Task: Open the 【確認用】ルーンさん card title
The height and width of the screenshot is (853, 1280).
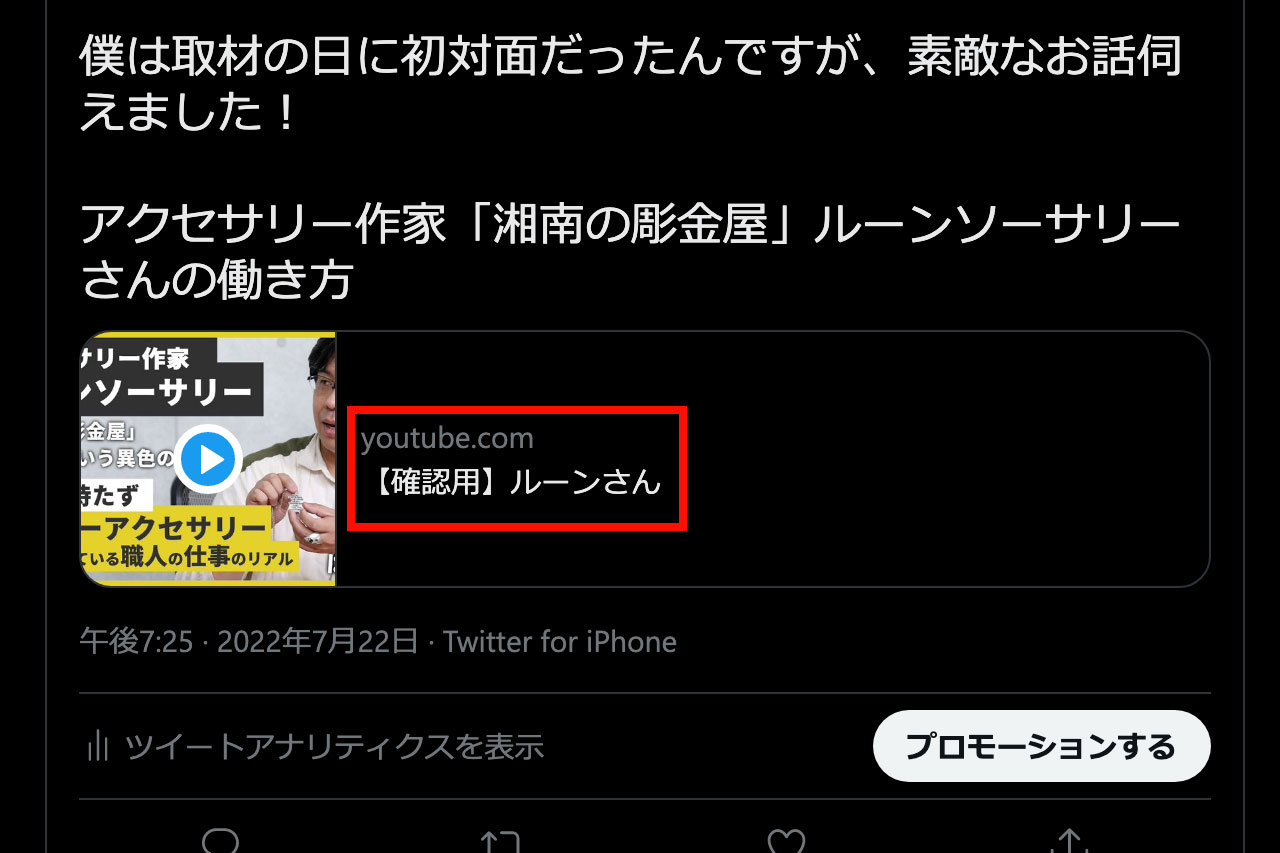Action: click(511, 482)
